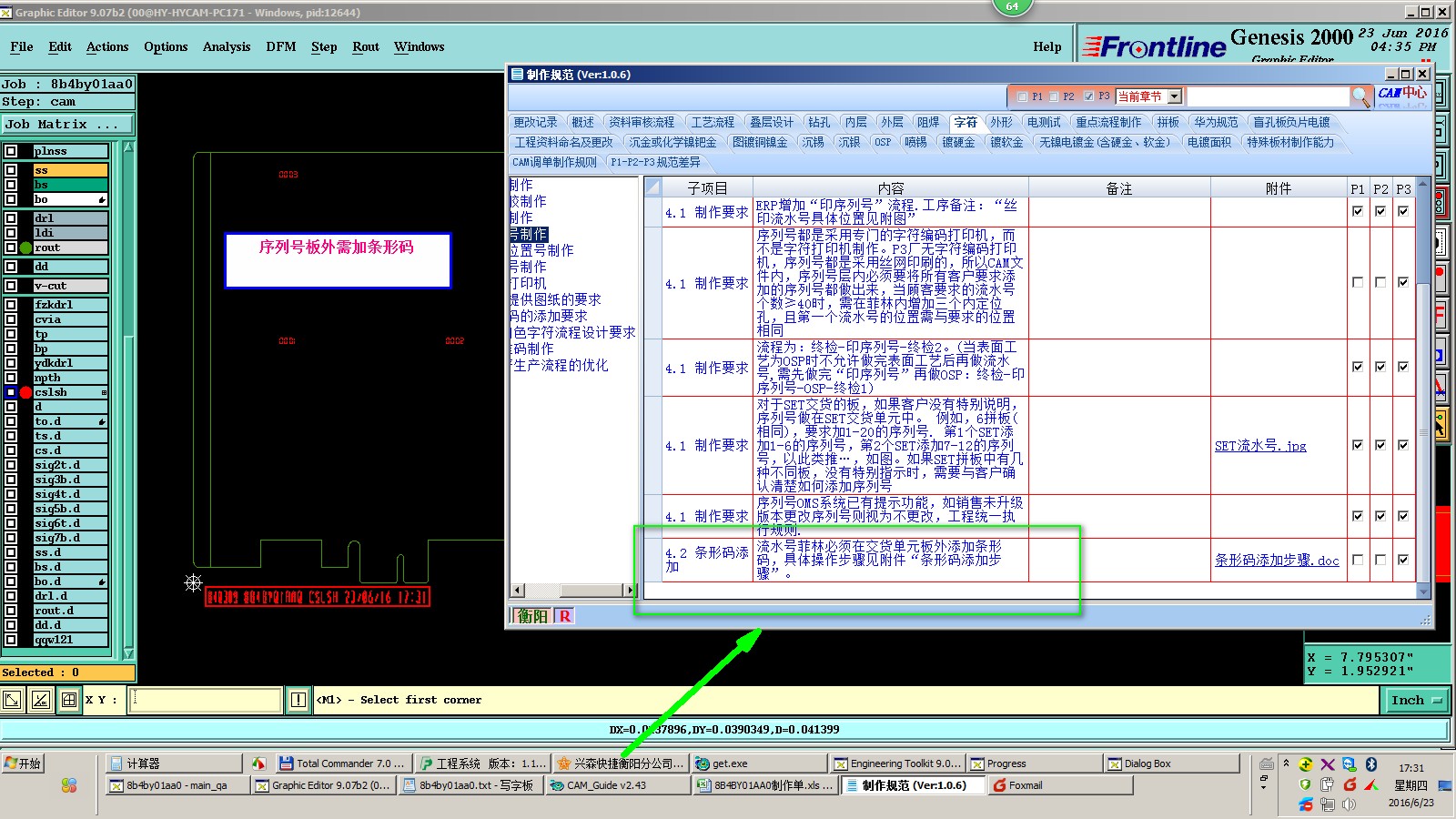Open the SET流水号.jpg attachment link
Image resolution: width=1456 pixels, height=819 pixels.
[1260, 446]
